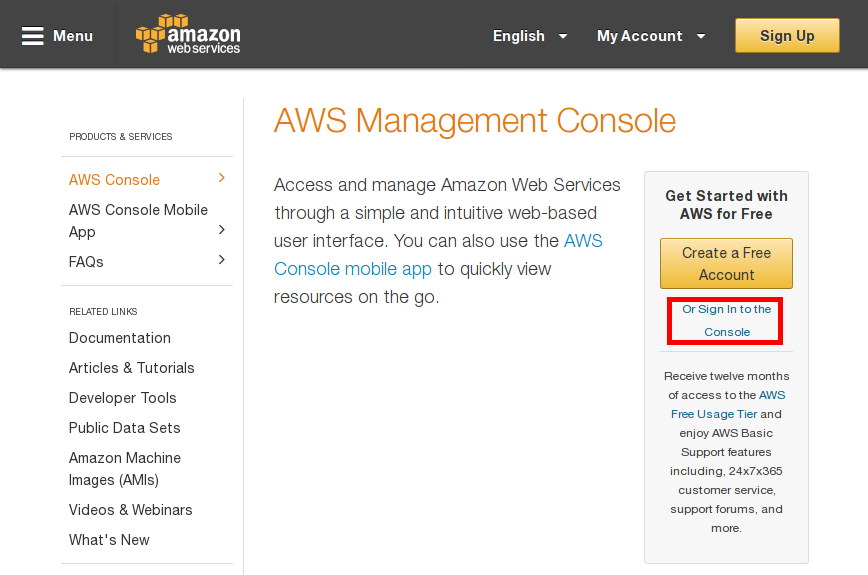Visit Articles & Tutorials link
This screenshot has height=575, width=868.
click(132, 368)
